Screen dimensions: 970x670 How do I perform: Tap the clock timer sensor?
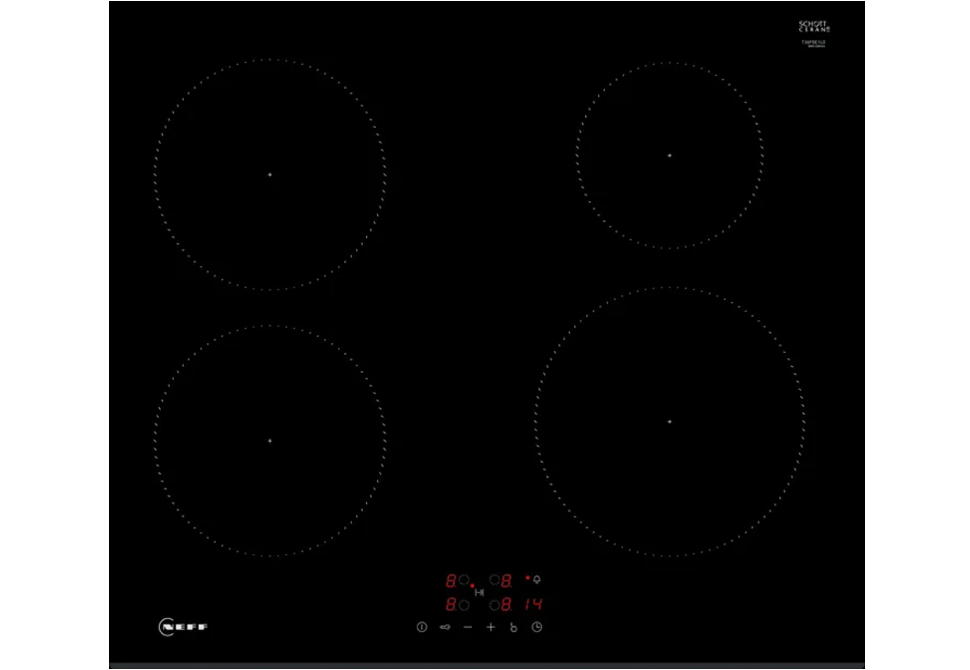coord(536,627)
